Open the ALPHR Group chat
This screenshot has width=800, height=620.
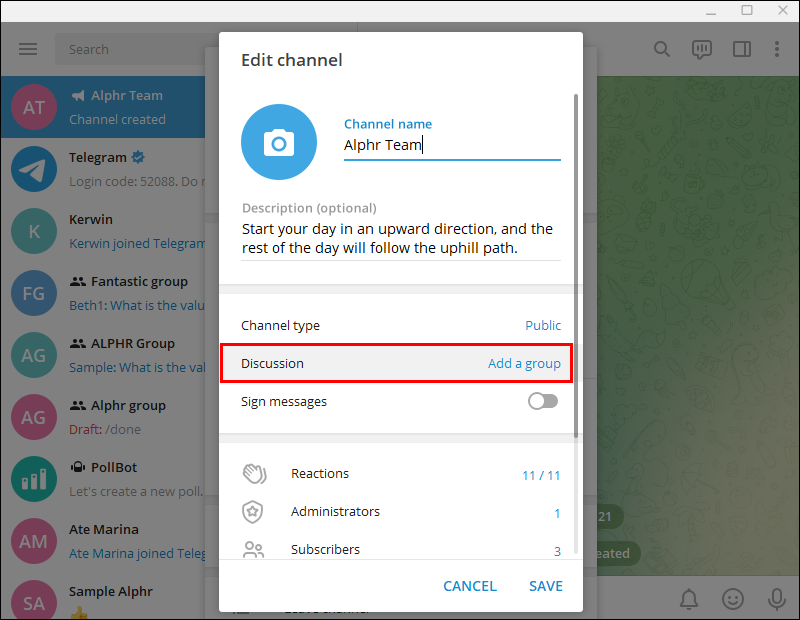tap(103, 355)
